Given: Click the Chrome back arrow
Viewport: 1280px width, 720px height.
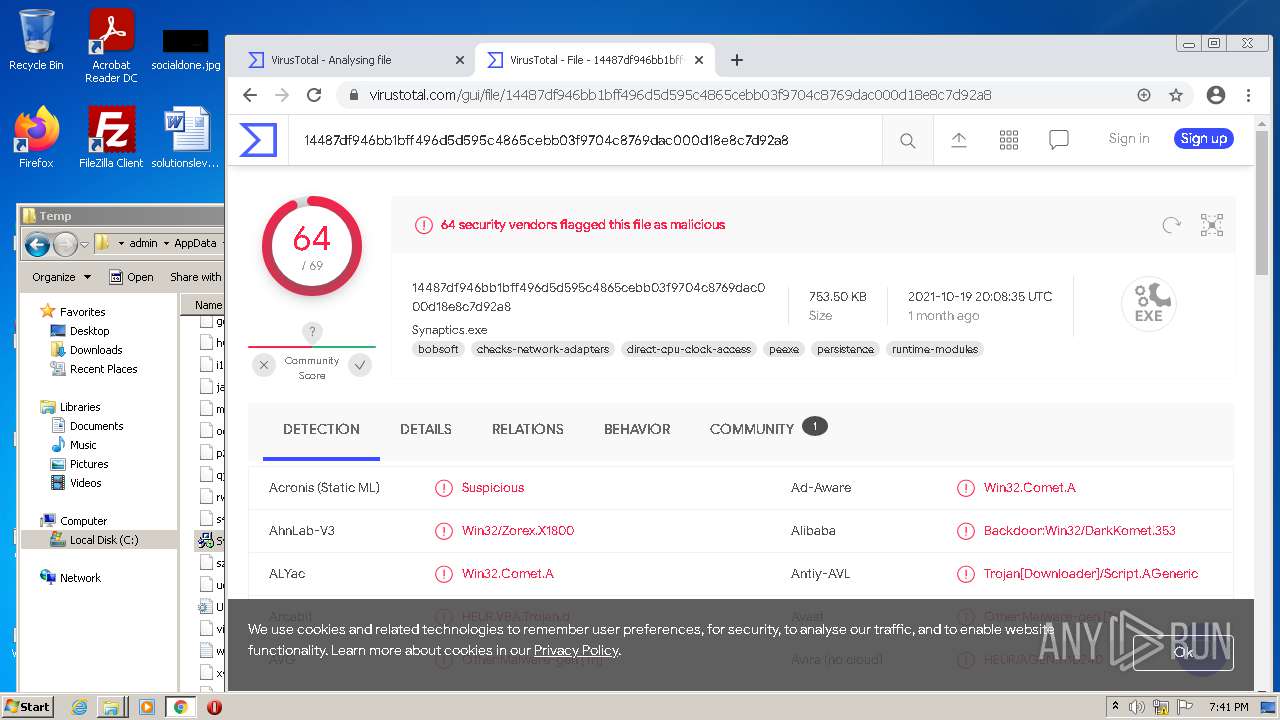Looking at the screenshot, I should point(250,95).
